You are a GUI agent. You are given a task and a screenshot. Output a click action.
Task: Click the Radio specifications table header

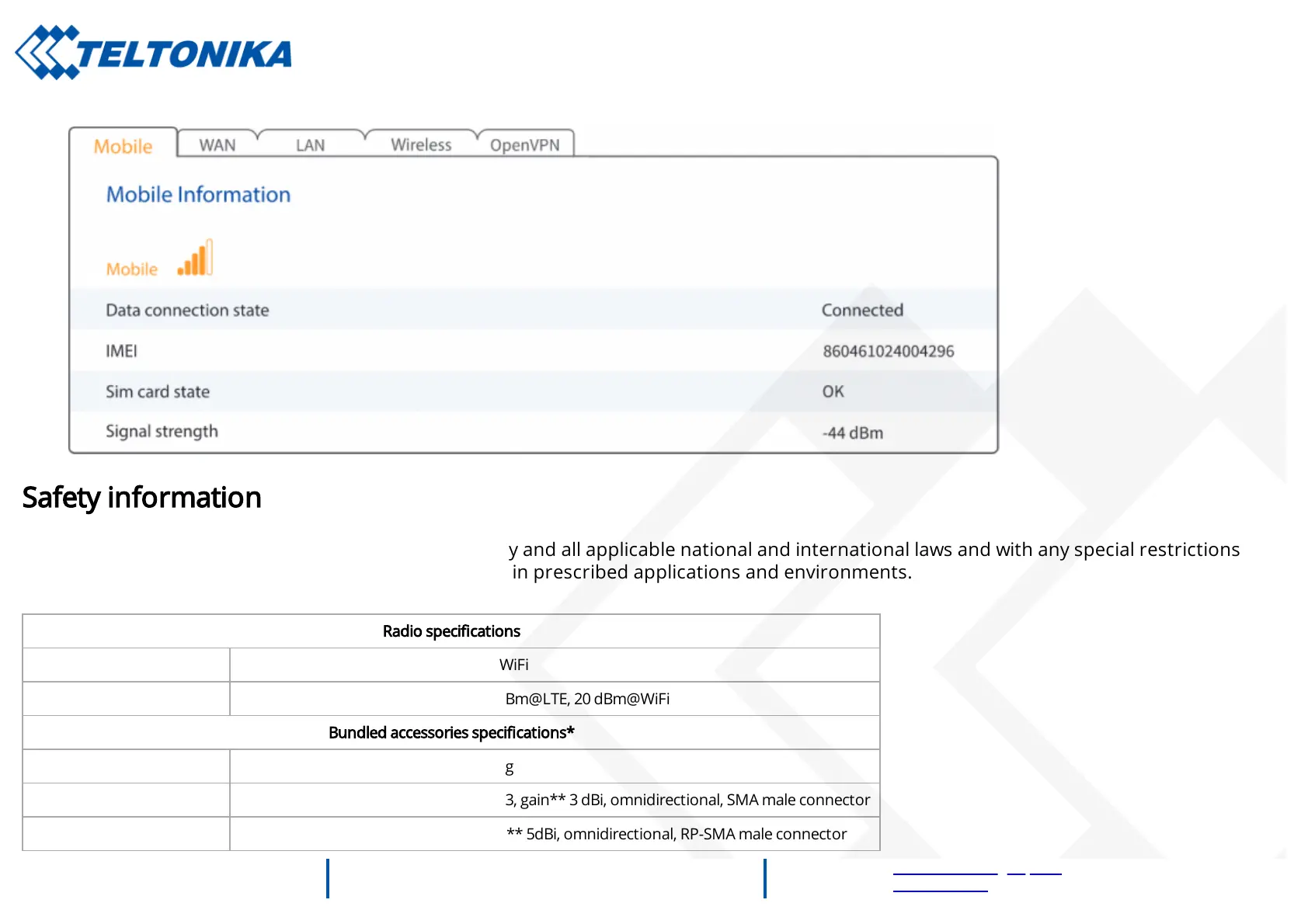[451, 631]
